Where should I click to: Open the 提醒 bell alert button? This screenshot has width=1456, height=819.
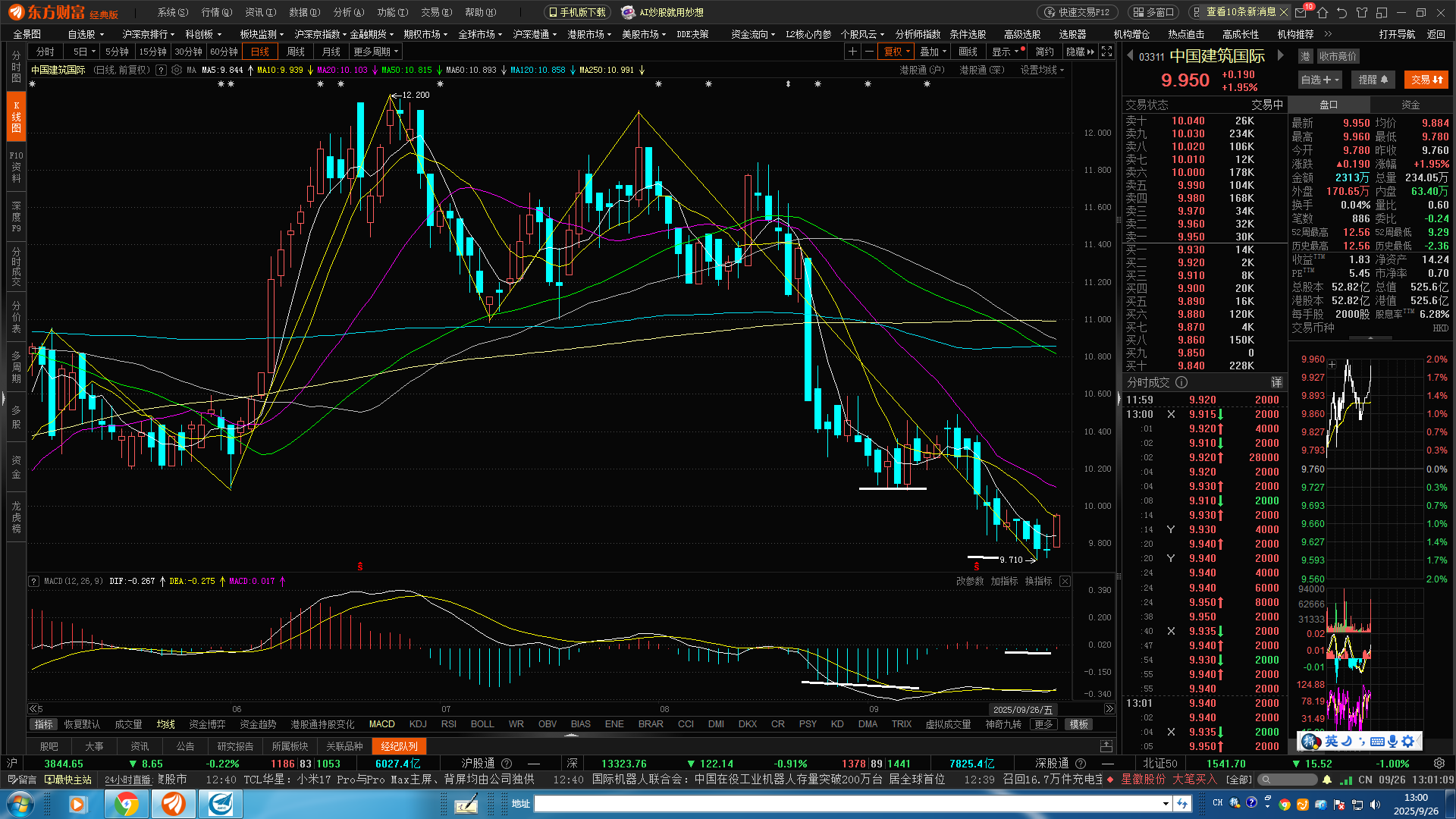tap(1373, 80)
